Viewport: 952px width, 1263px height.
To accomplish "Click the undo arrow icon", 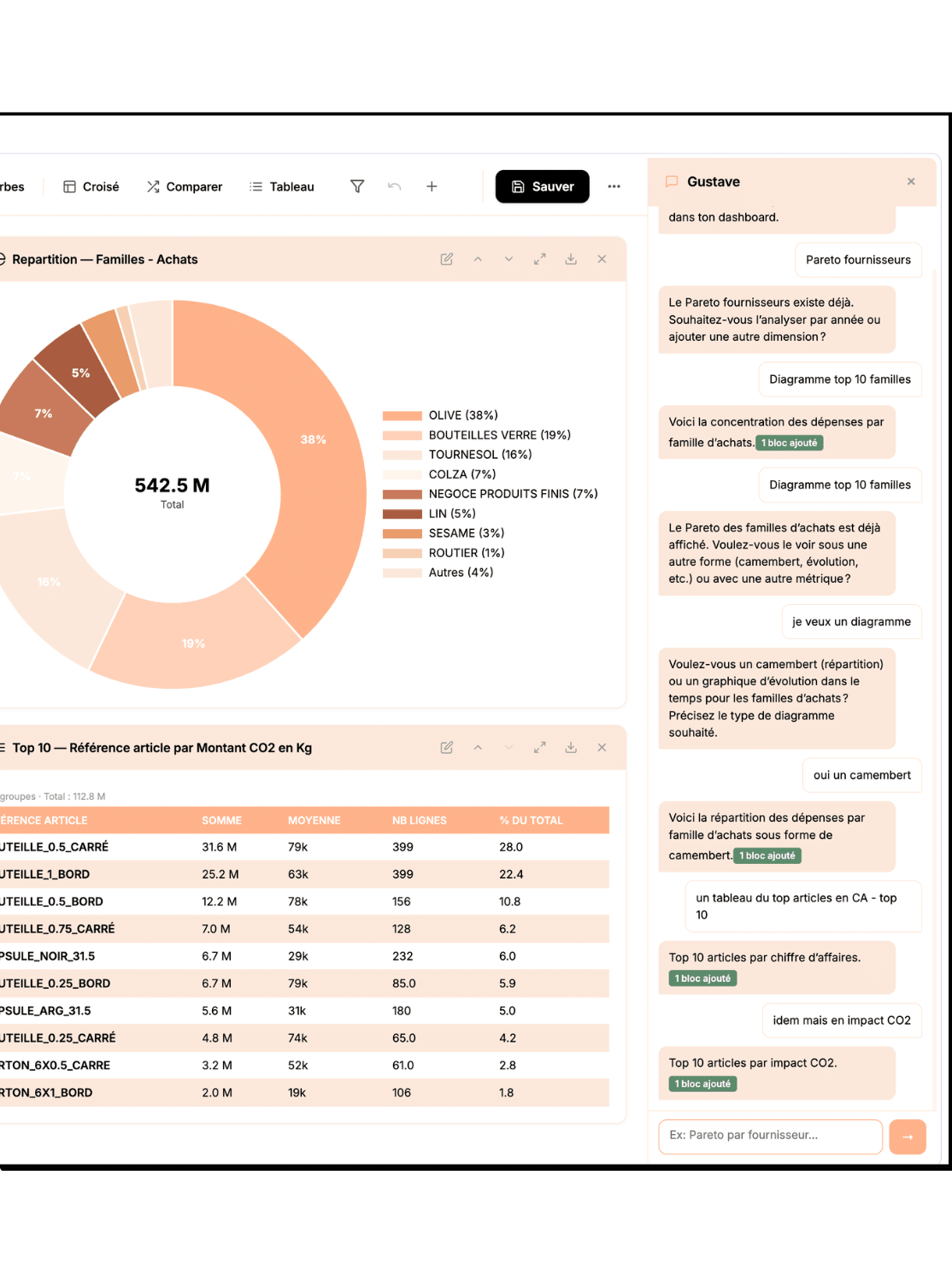I will 394,186.
